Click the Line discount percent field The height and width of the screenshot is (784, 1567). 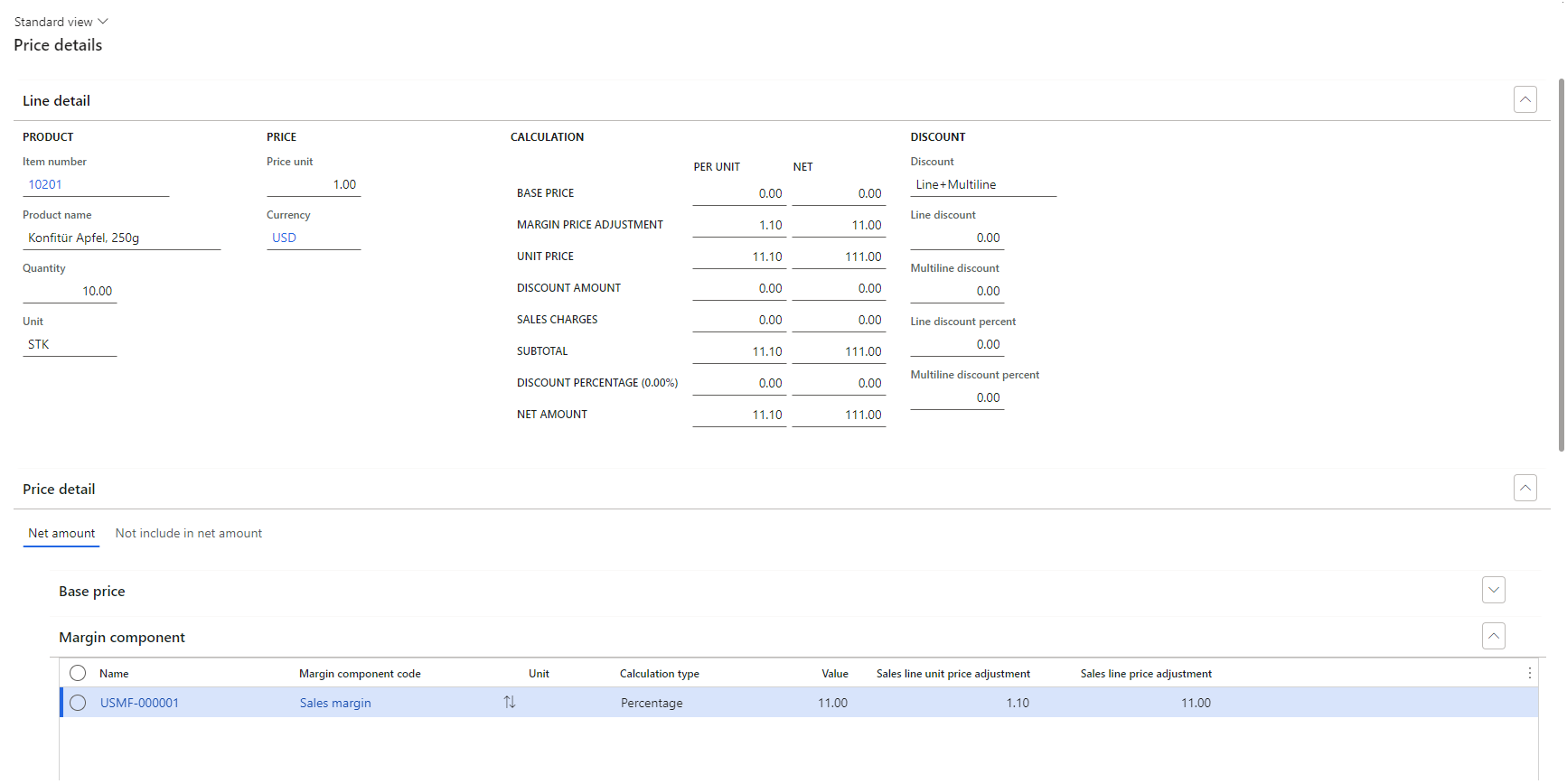pyautogui.click(x=957, y=345)
